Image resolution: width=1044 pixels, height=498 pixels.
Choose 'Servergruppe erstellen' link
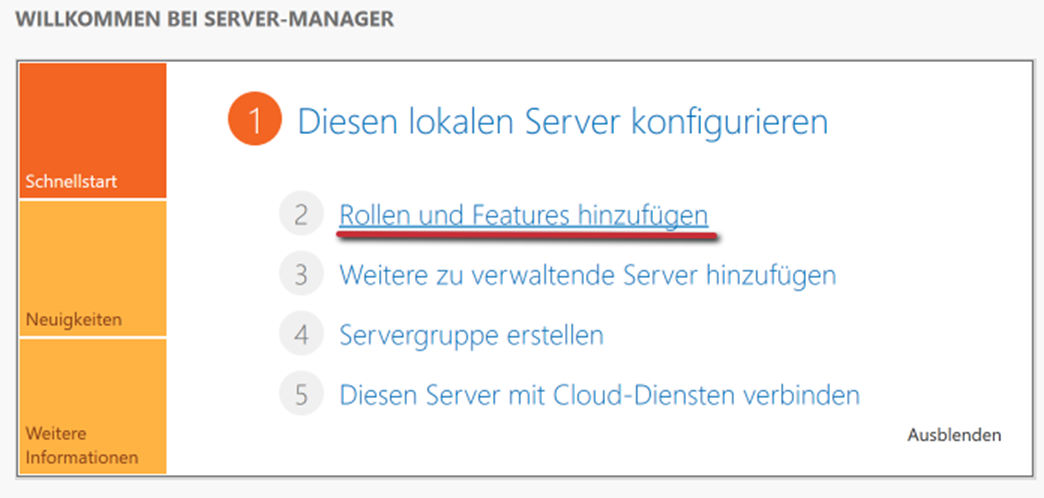[x=471, y=335]
